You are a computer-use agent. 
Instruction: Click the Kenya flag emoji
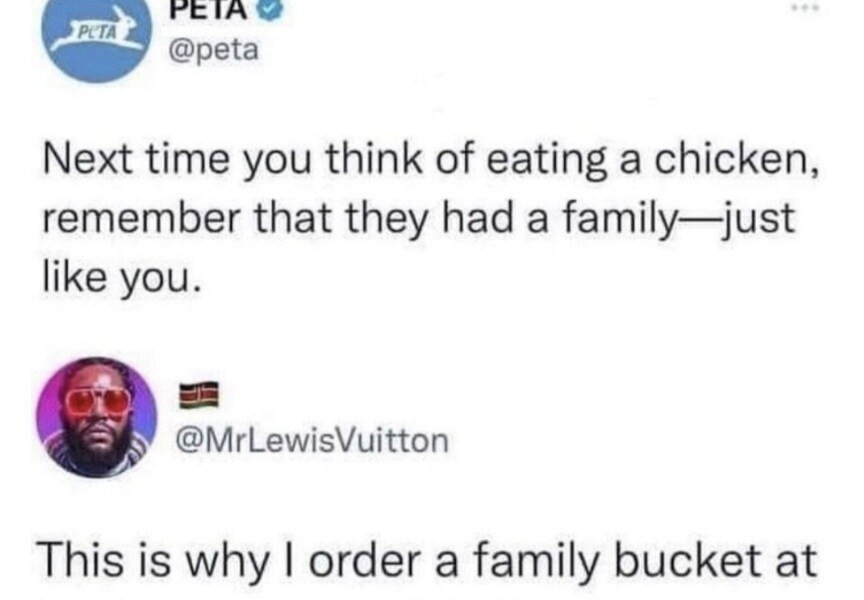tap(192, 396)
